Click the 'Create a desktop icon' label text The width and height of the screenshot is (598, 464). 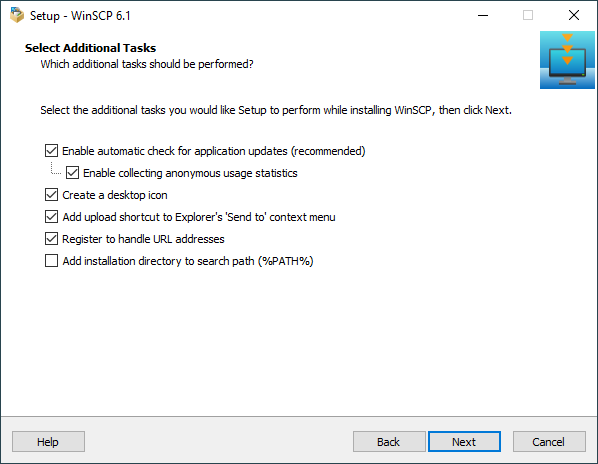click(115, 195)
